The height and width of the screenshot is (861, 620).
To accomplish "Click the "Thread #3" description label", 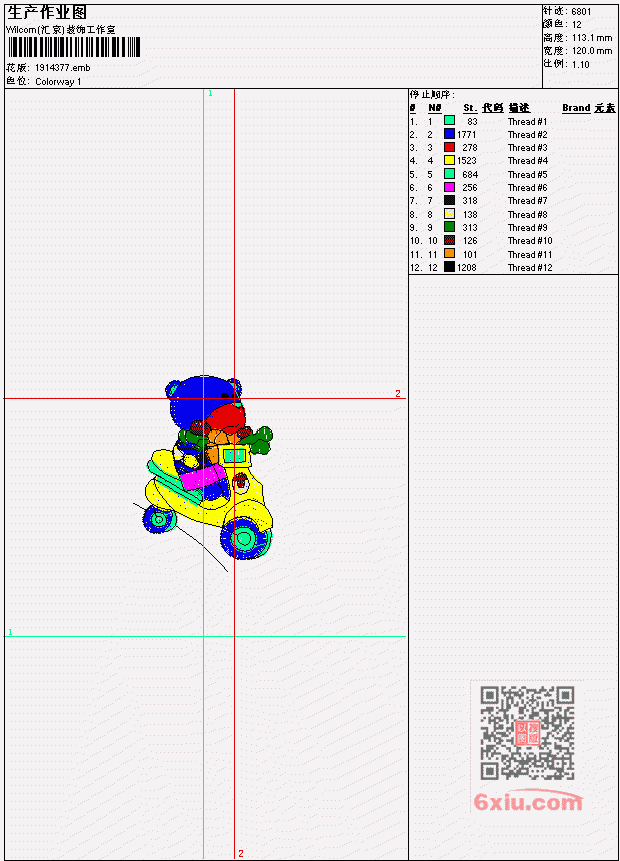I will [527, 148].
